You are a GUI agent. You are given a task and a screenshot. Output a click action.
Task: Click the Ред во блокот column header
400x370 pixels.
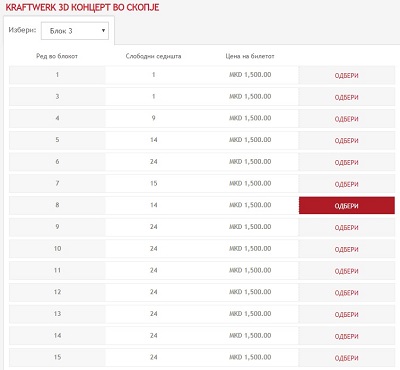pyautogui.click(x=57, y=56)
